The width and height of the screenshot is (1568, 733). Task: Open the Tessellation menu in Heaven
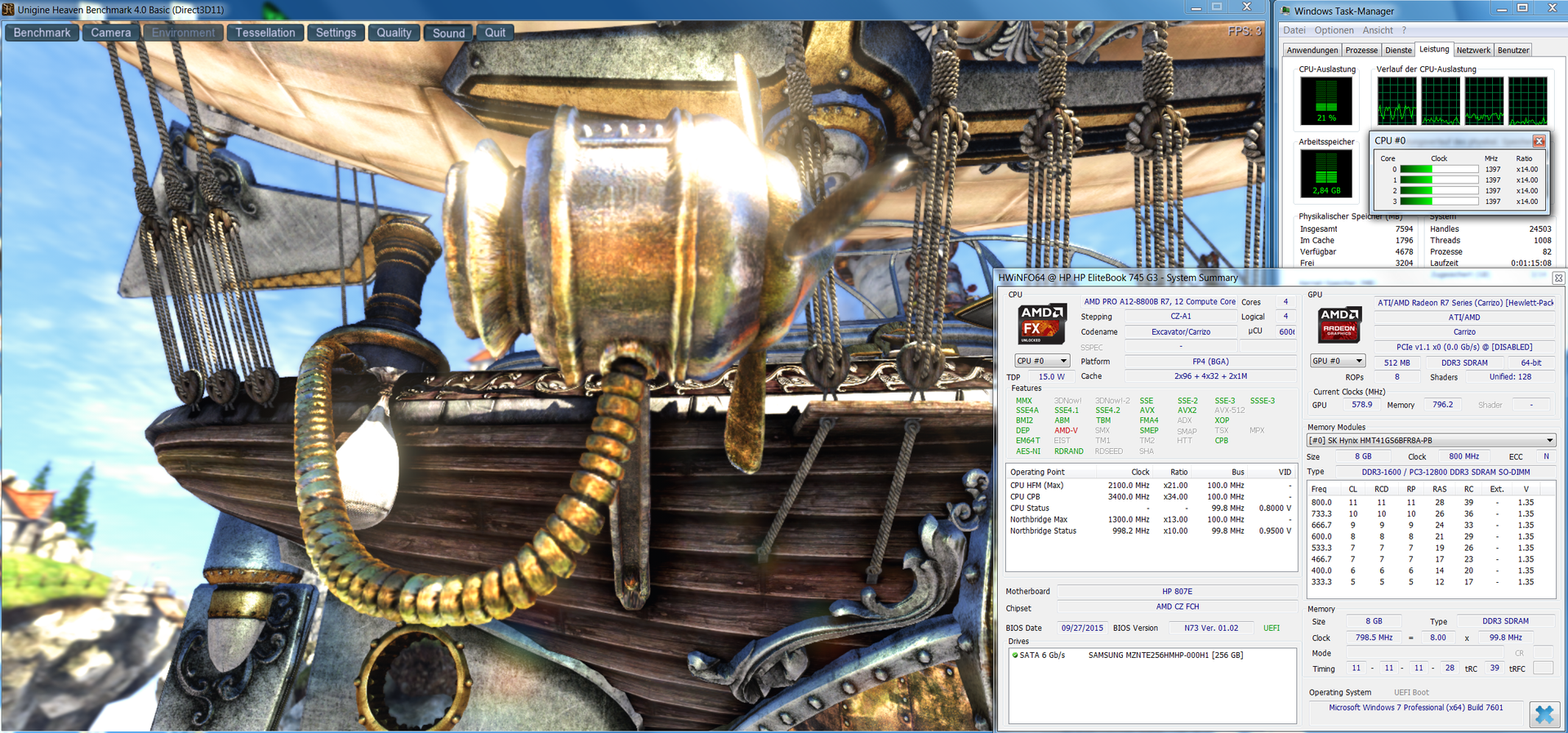(x=265, y=33)
